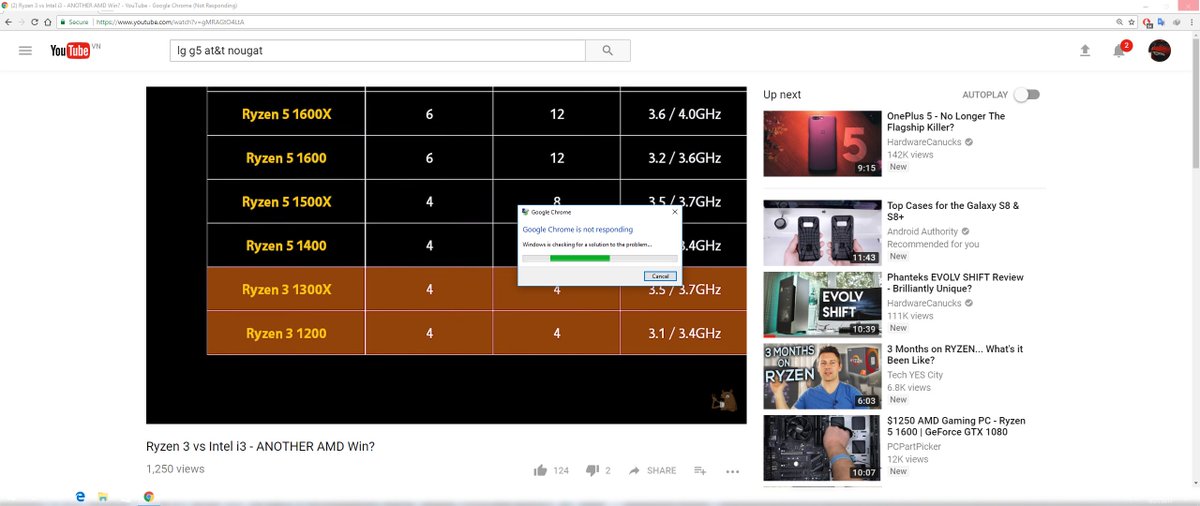The width and height of the screenshot is (1200, 506).
Task: Open the three-dot more actions menu
Action: tap(732, 471)
